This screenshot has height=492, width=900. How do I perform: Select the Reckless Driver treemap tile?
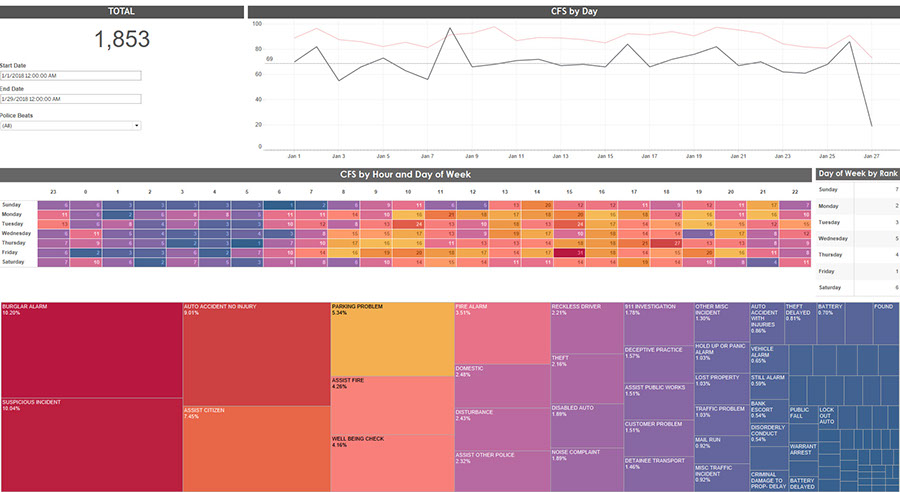pos(586,326)
